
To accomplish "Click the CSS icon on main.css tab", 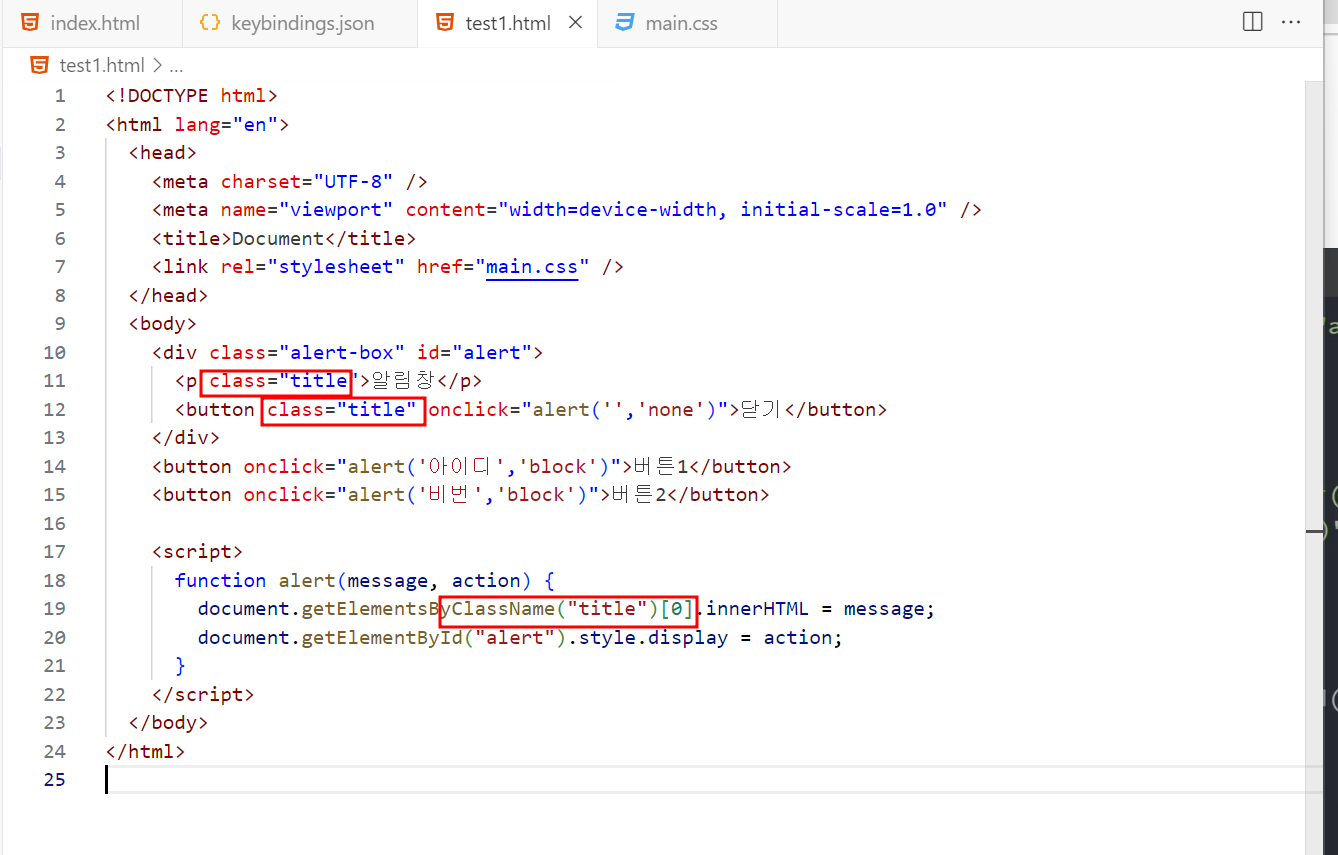I will 625,22.
